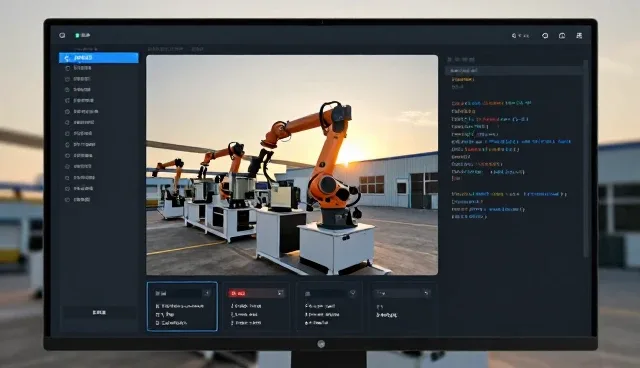
Task: Select the blue highlighted sidebar item
Action: pos(98,58)
